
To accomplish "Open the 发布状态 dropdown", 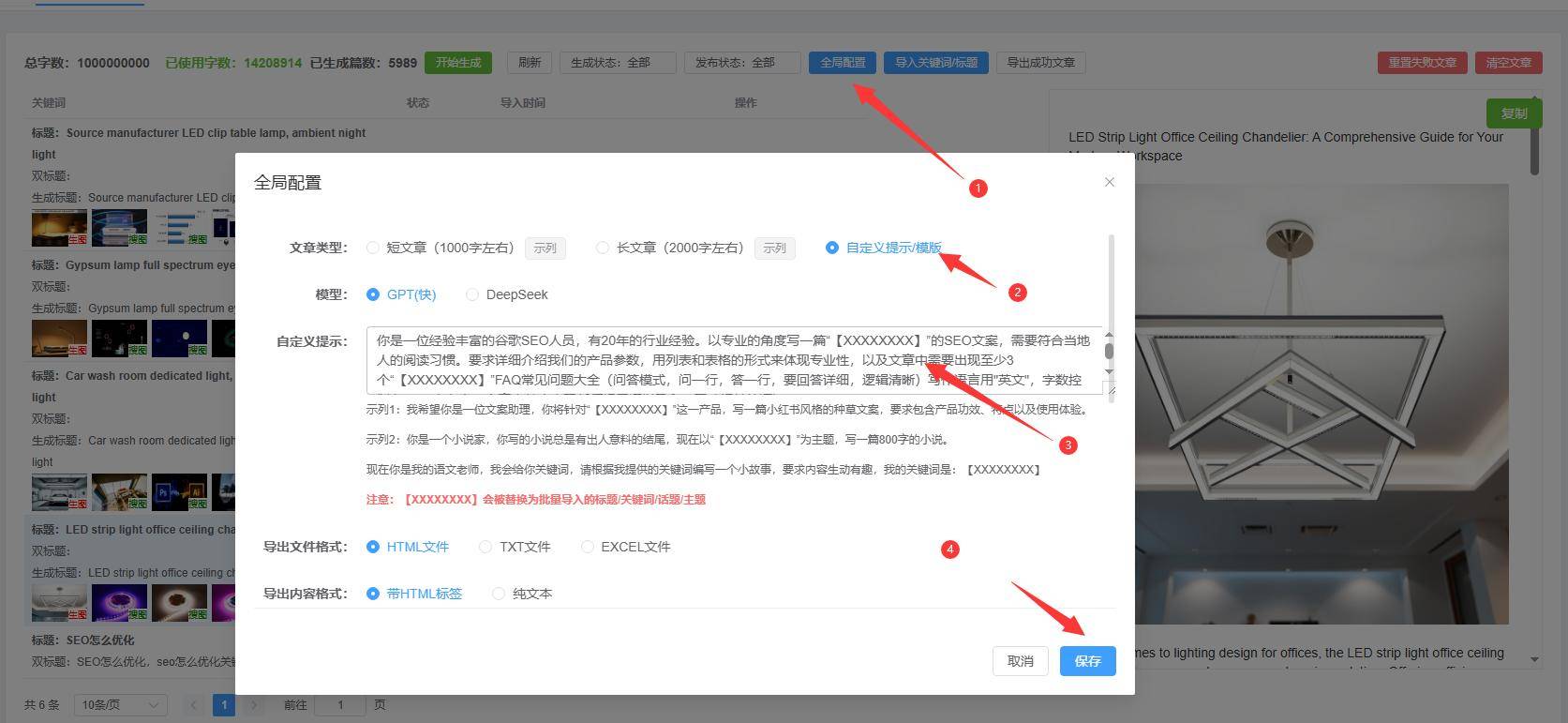I will click(742, 63).
